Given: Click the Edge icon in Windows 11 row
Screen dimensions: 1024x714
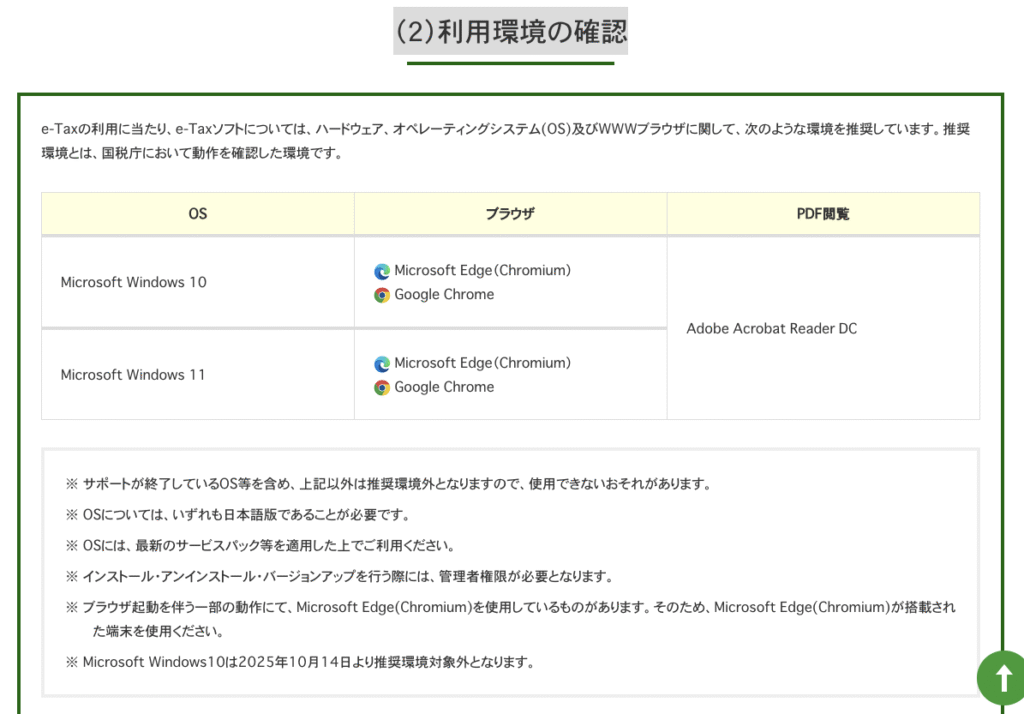Looking at the screenshot, I should point(382,364).
